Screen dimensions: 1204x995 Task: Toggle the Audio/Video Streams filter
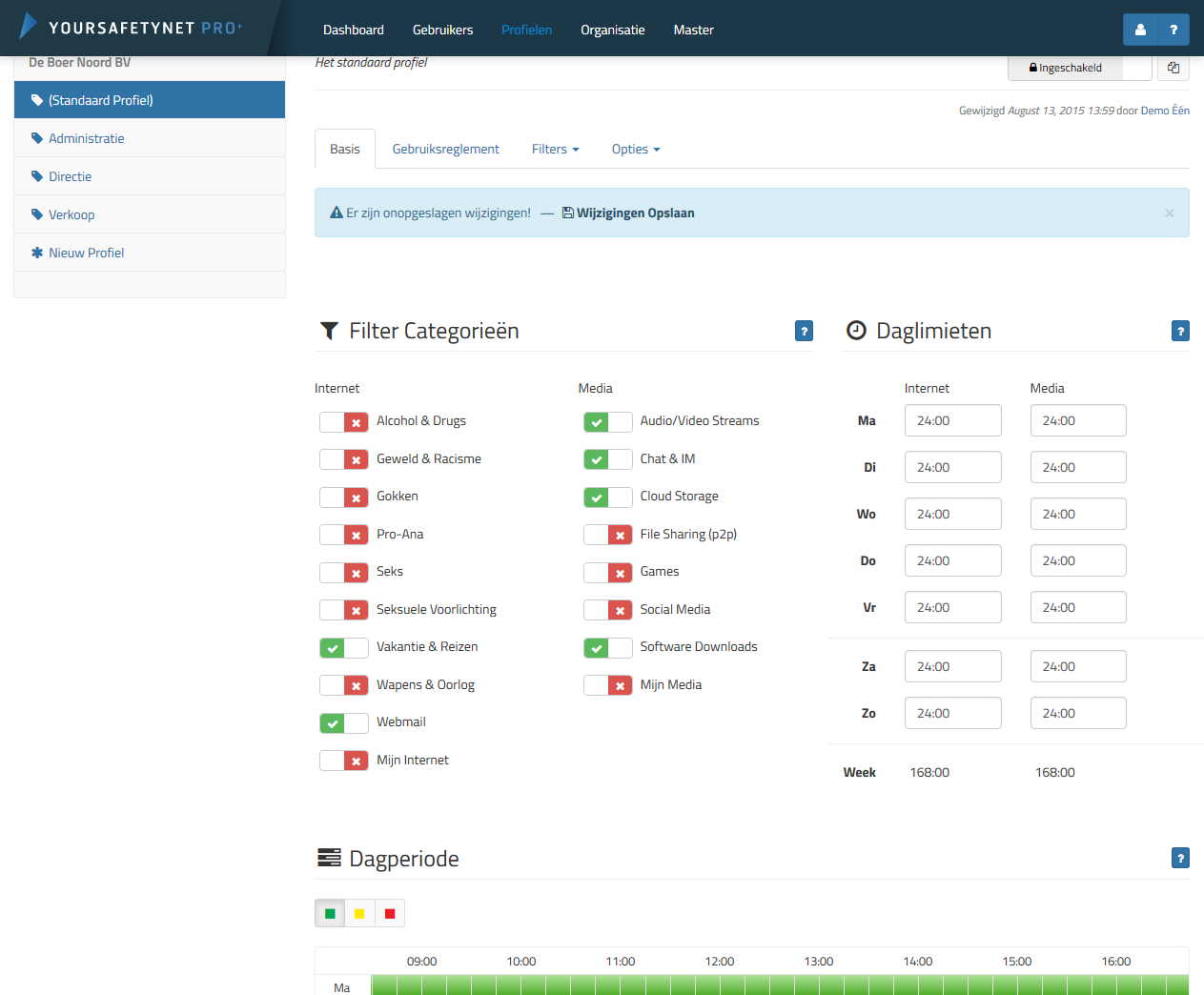tap(608, 422)
